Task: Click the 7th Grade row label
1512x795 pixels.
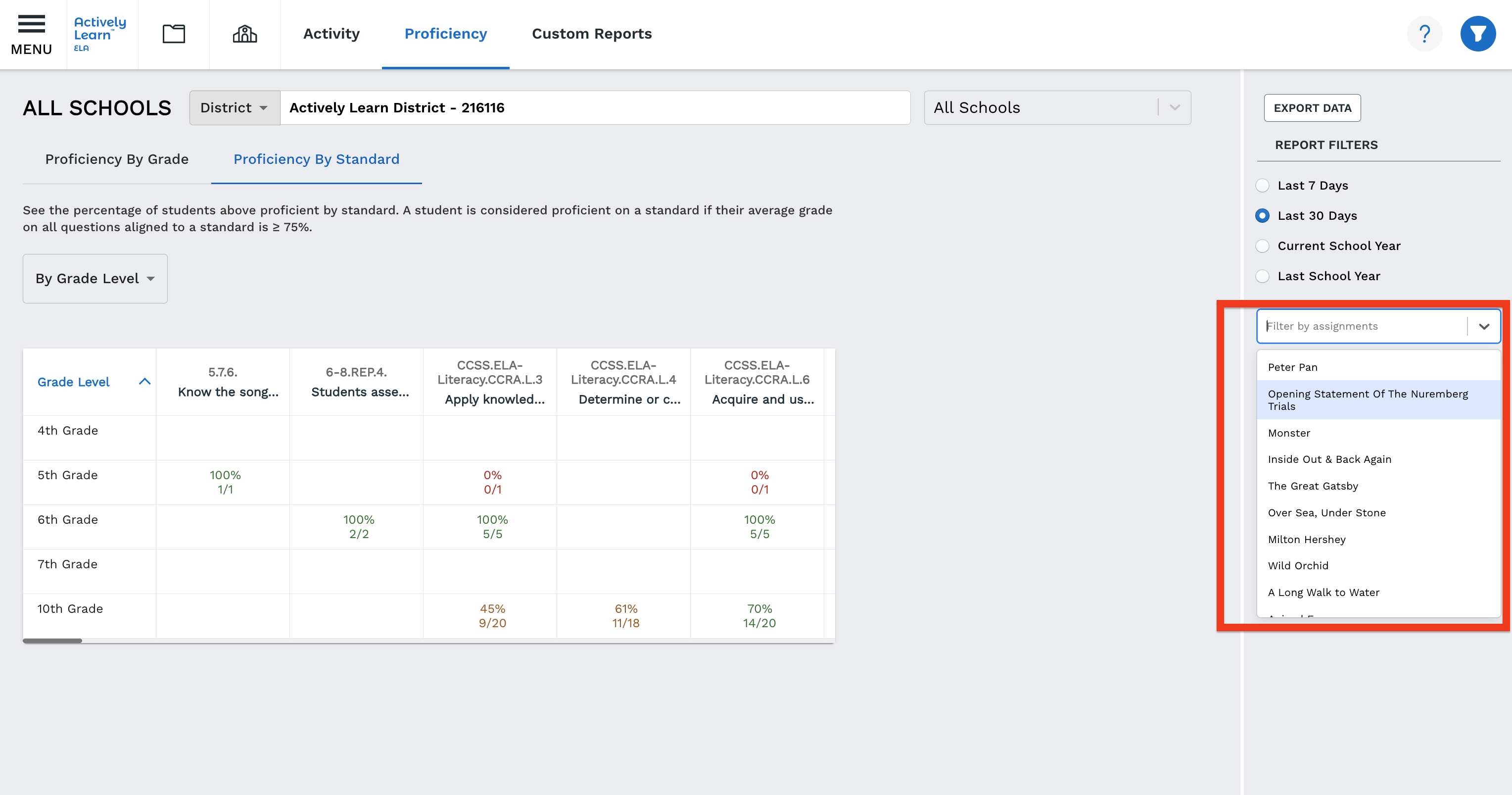Action: coord(68,564)
